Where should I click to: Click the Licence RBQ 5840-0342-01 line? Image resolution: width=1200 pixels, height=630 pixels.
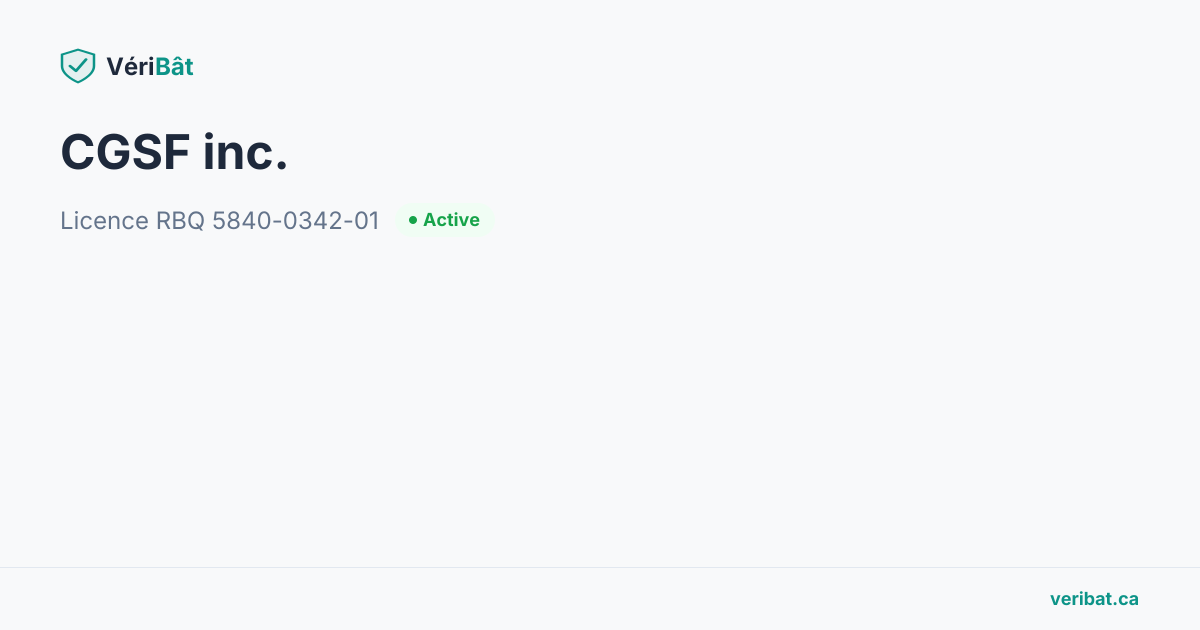(220, 221)
